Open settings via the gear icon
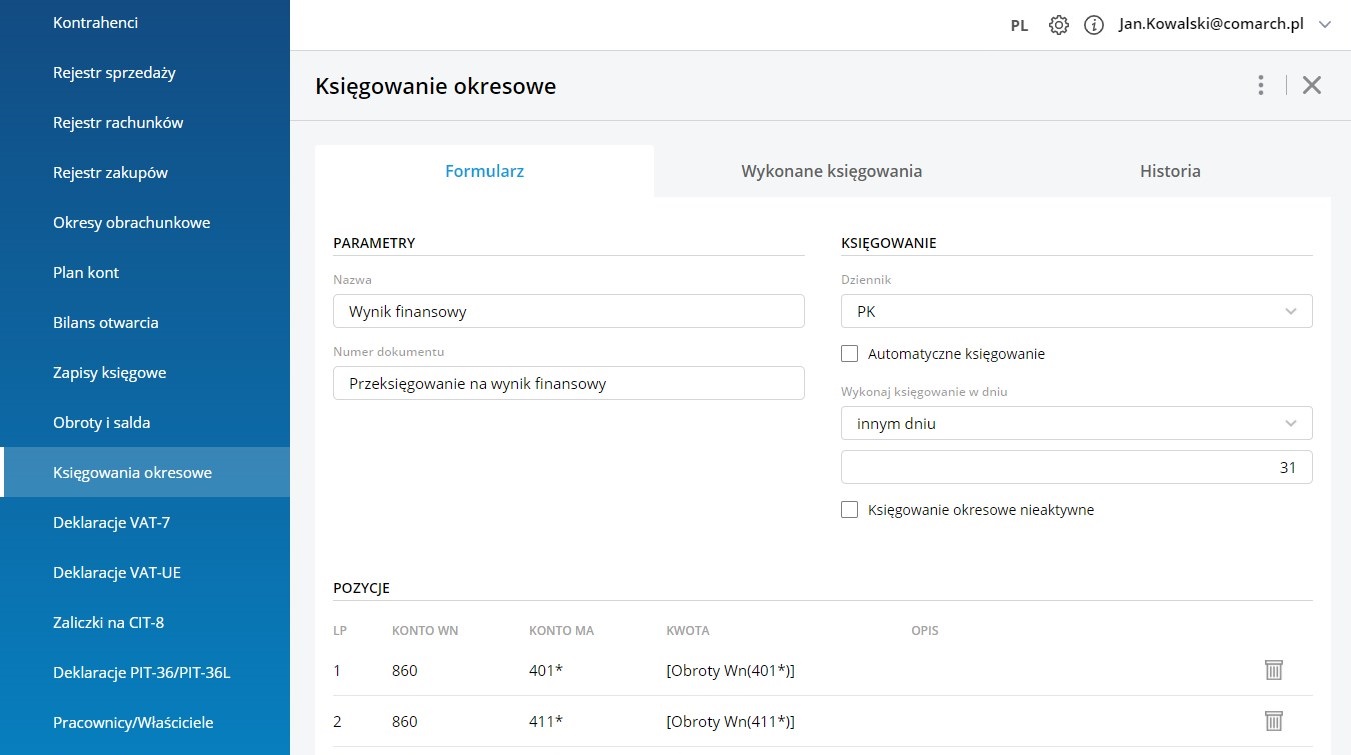Screen dimensions: 1351x755 pos(1058,25)
